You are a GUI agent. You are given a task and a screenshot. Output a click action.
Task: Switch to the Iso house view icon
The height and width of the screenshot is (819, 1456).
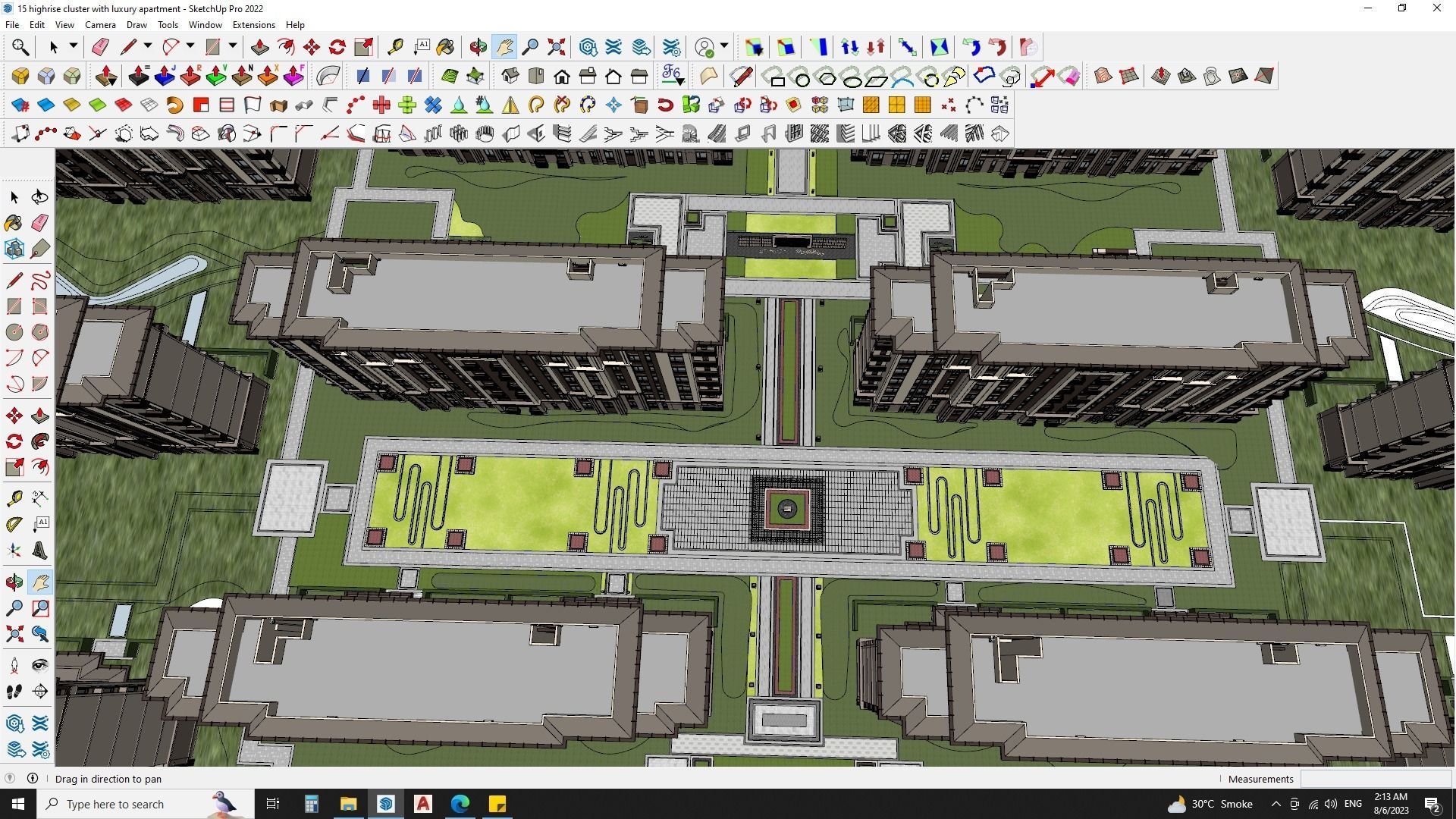click(510, 76)
